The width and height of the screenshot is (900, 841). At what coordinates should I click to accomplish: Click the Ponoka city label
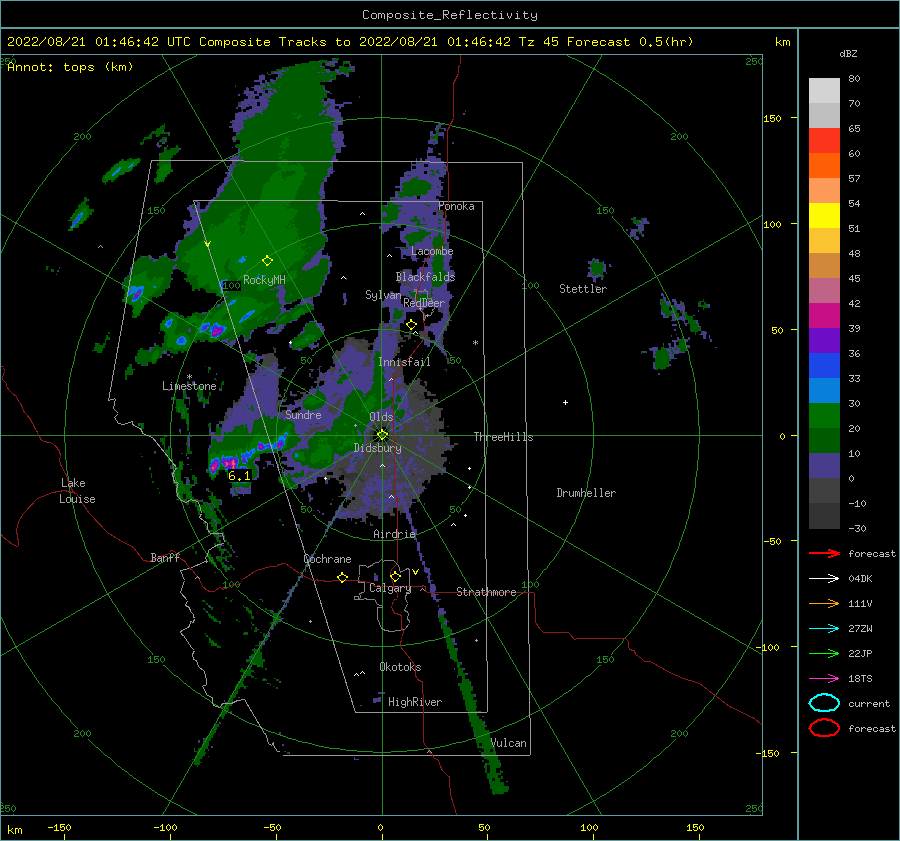456,206
